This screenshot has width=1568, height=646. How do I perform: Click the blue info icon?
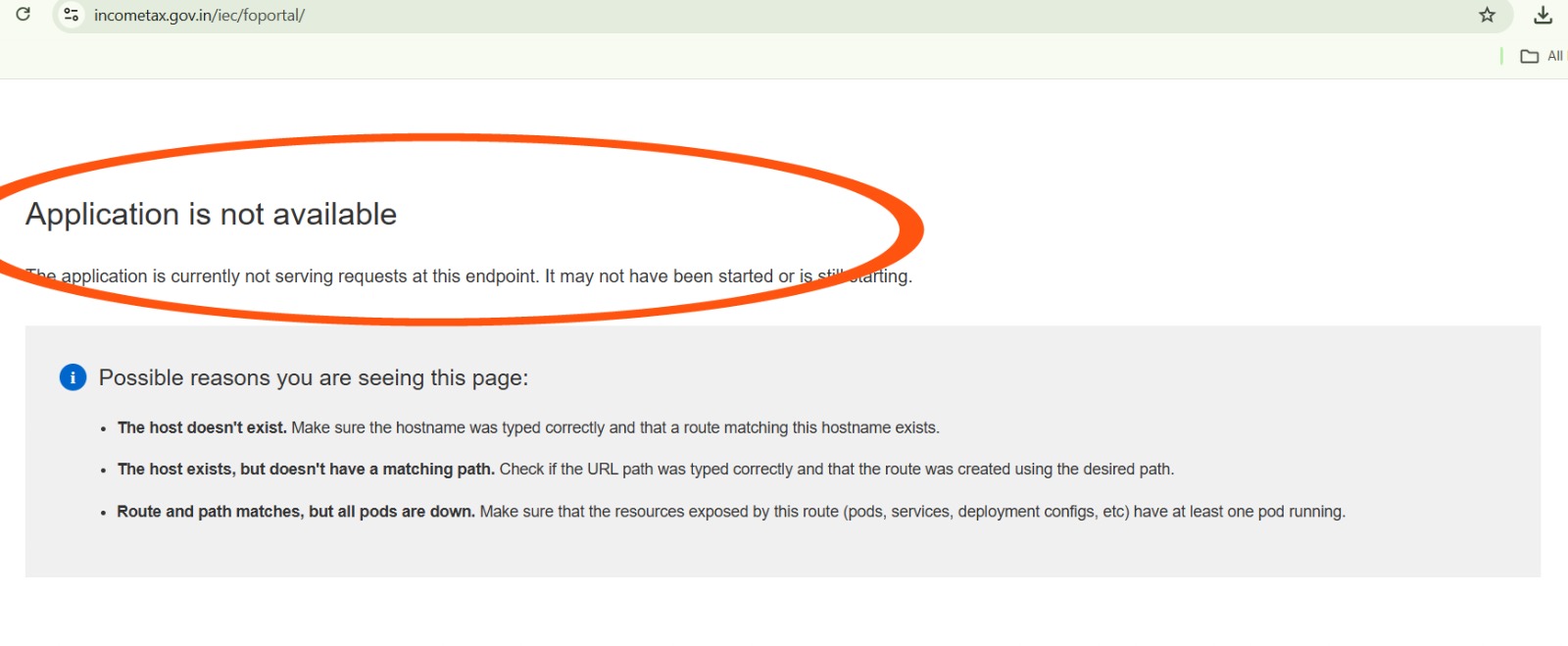pos(73,377)
